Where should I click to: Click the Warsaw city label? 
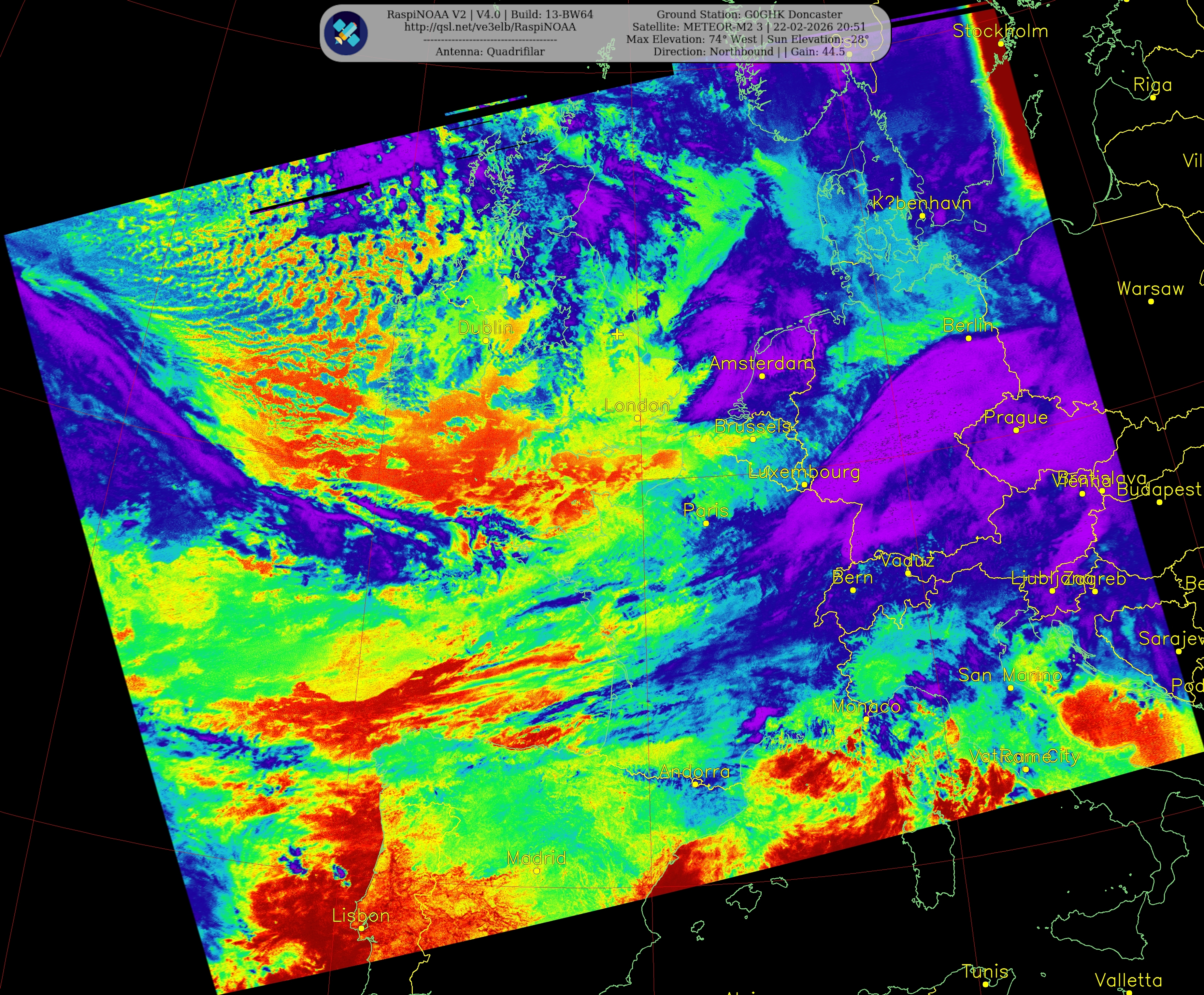(1150, 289)
